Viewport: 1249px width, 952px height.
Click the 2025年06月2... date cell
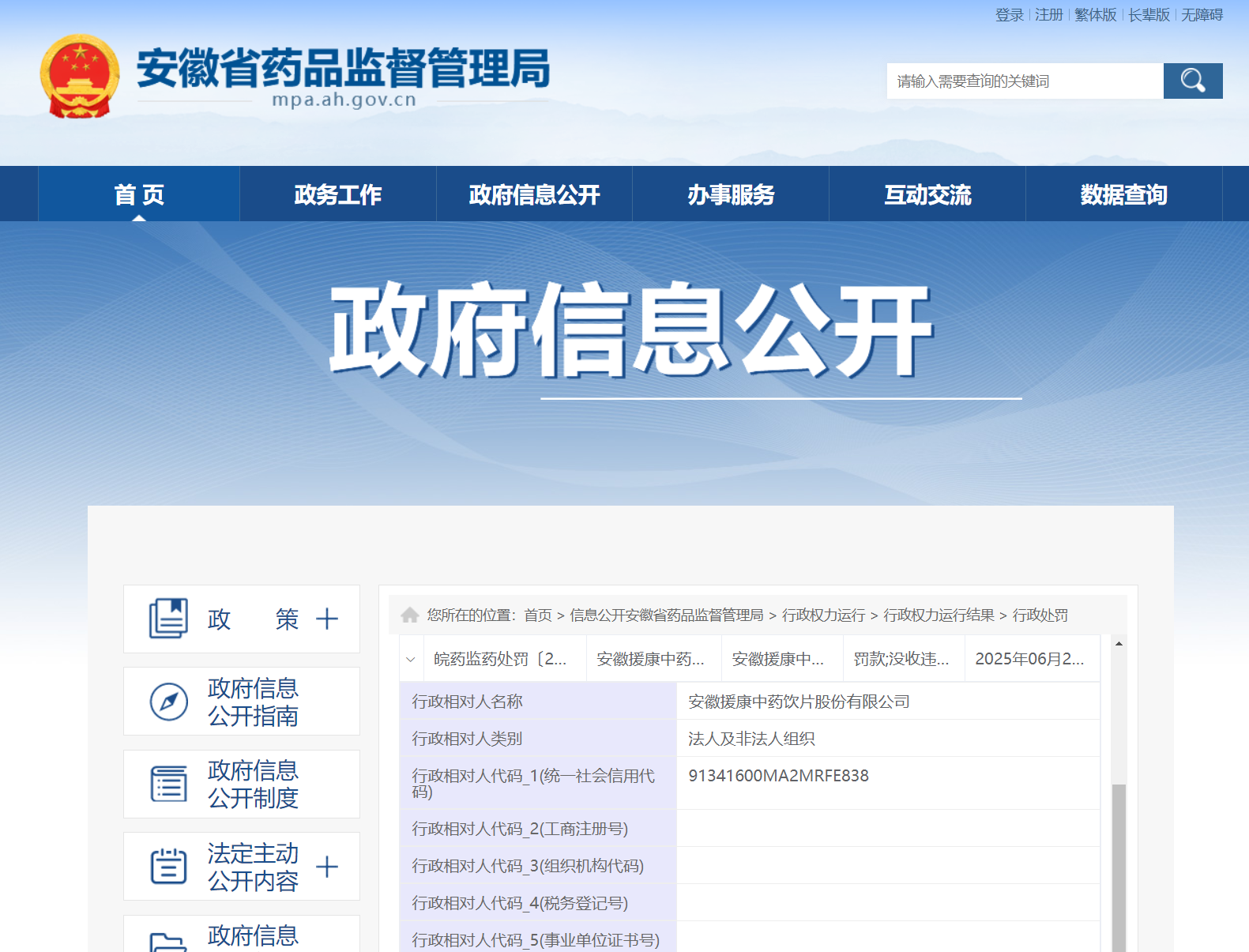[x=1033, y=659]
